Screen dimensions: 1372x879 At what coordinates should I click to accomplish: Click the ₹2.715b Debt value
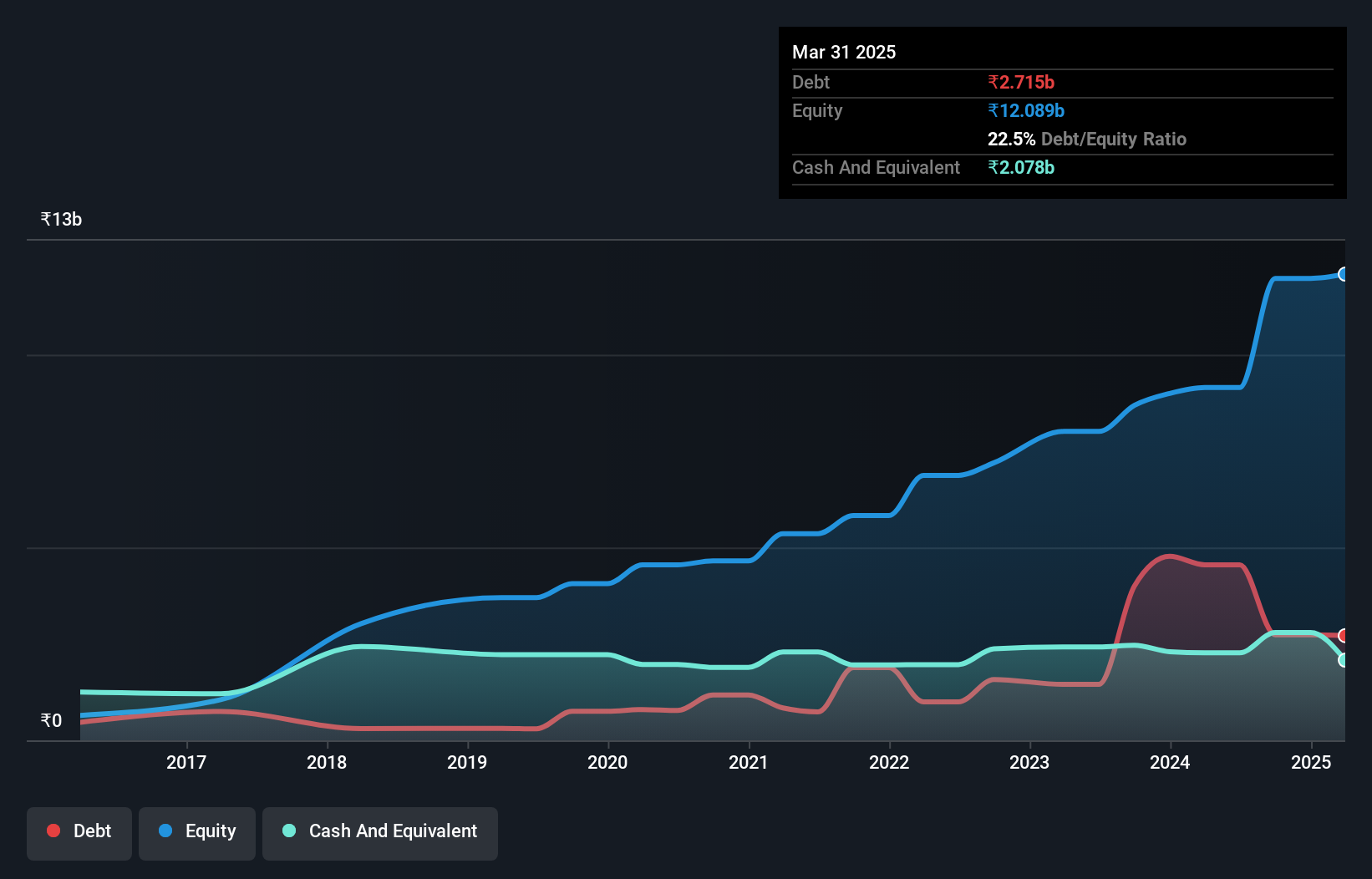1021,83
